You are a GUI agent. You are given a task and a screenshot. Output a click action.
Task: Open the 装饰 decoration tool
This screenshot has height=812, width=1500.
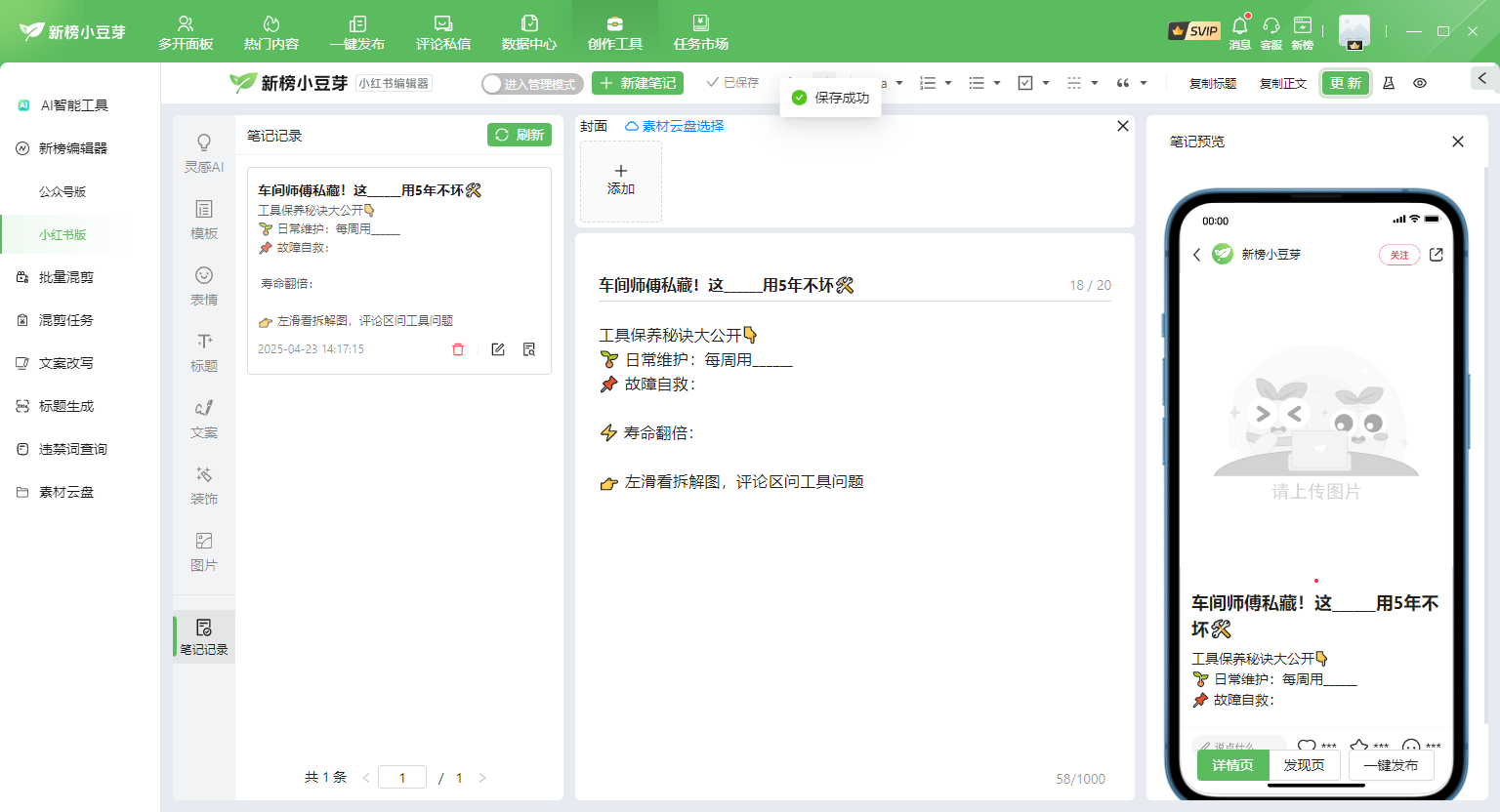(204, 485)
